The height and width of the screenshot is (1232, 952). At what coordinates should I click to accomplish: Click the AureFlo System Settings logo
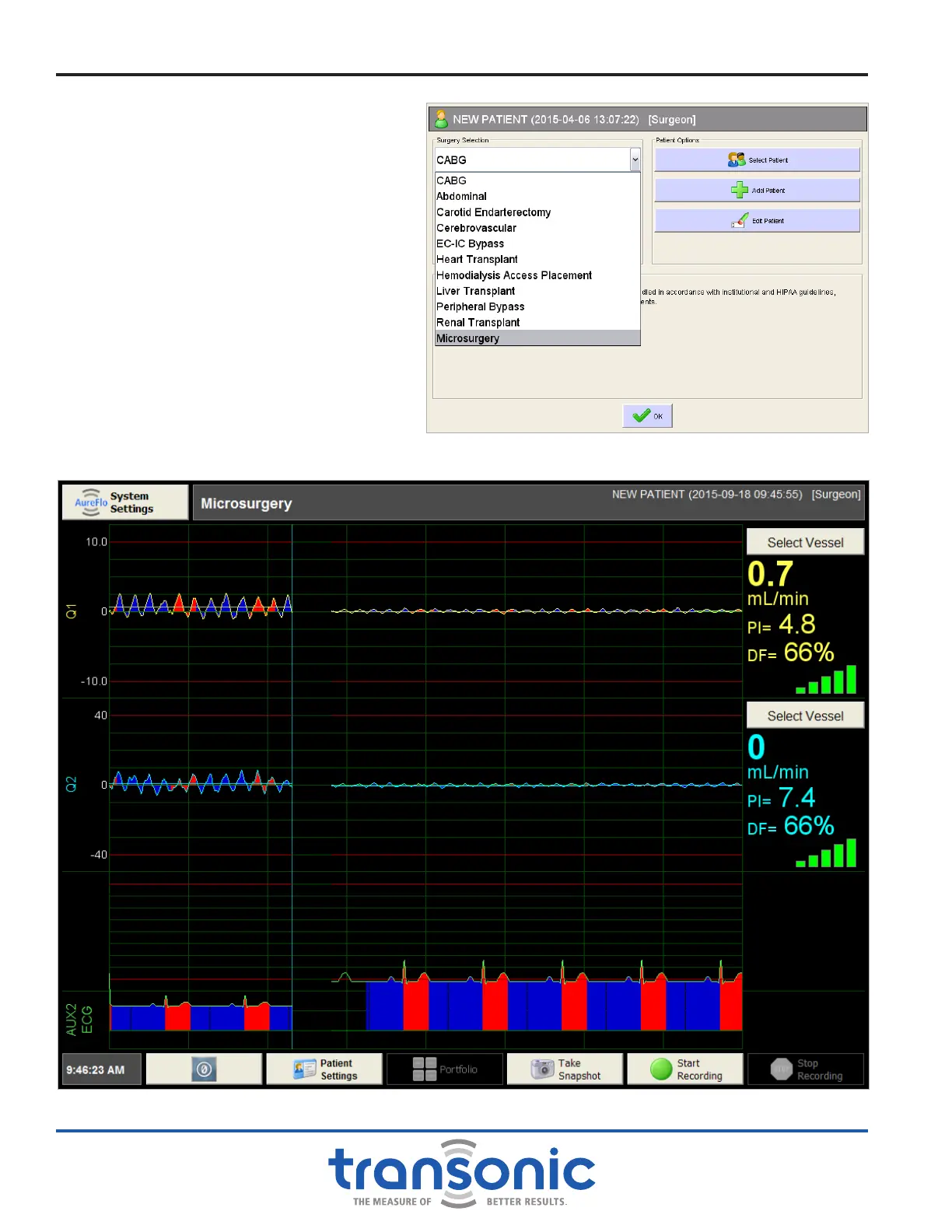(91, 502)
